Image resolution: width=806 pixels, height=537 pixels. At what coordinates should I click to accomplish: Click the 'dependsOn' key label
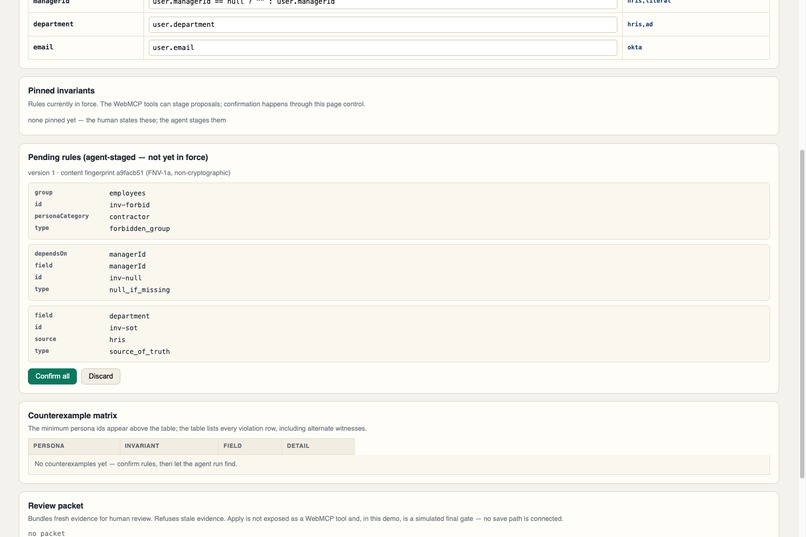[x=51, y=254]
